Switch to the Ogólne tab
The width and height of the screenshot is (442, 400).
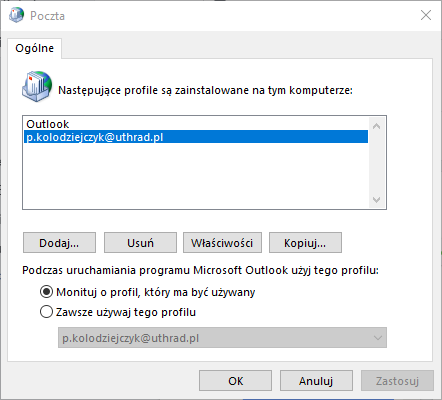click(x=34, y=48)
